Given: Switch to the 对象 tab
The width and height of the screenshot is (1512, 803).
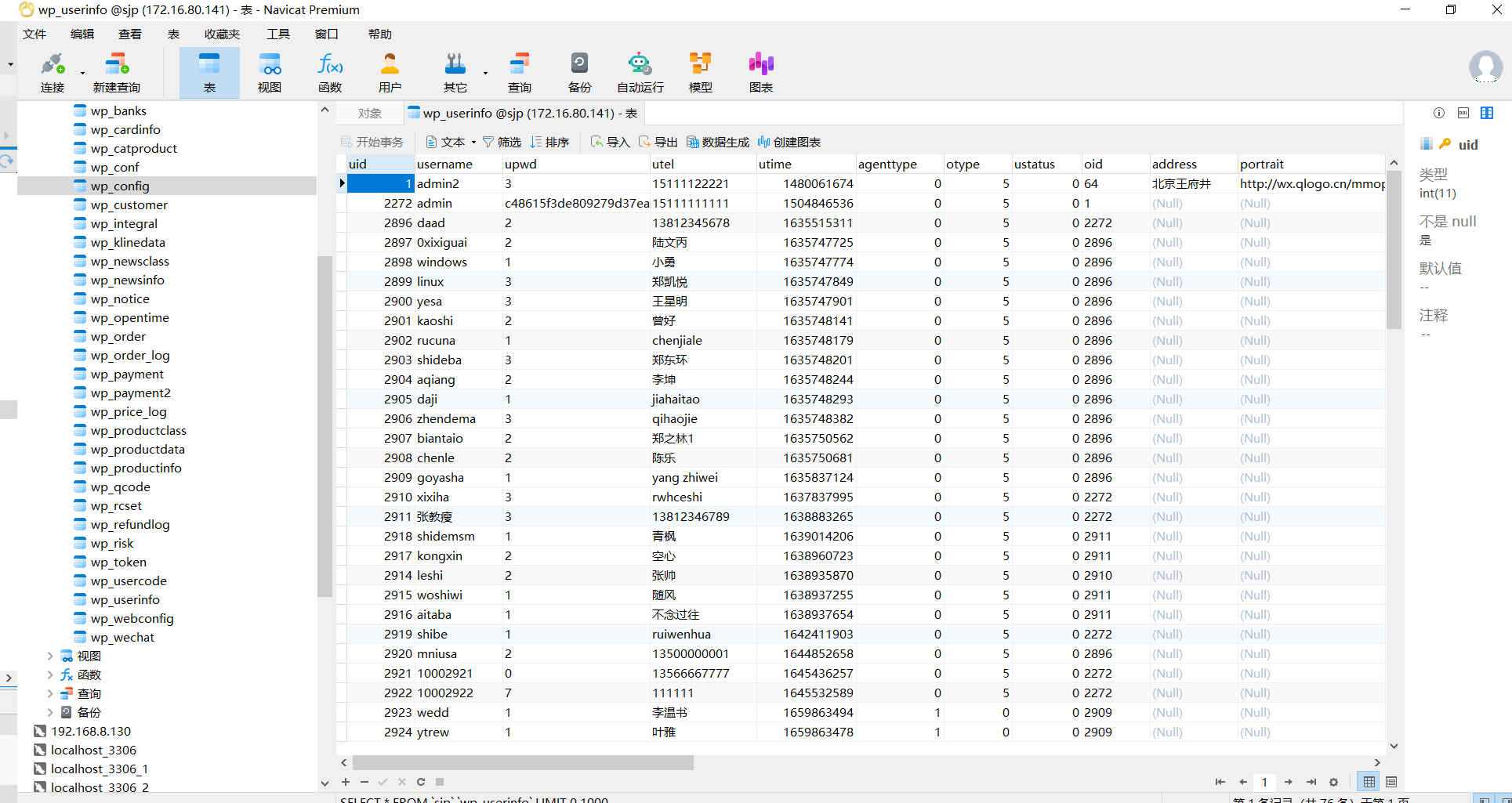Looking at the screenshot, I should click(370, 113).
